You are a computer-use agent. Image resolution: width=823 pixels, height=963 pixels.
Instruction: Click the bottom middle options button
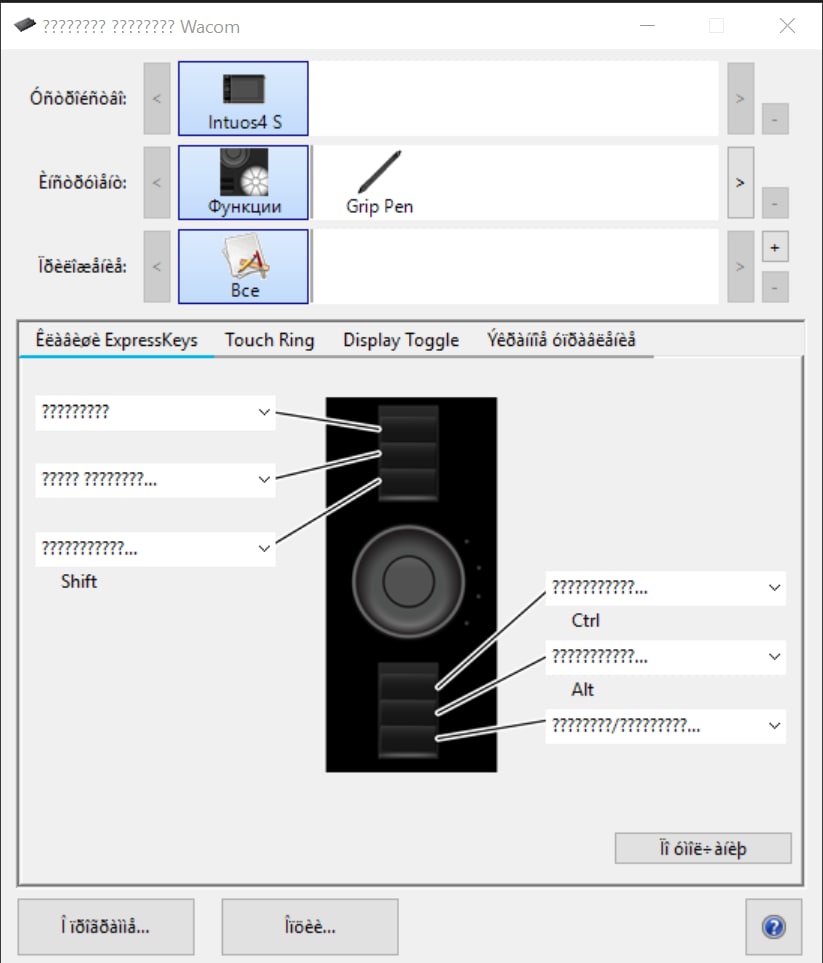(x=310, y=927)
